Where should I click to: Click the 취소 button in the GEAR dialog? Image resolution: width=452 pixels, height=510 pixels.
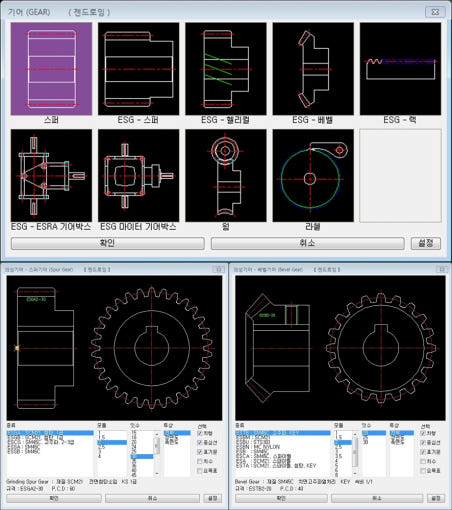[x=308, y=243]
